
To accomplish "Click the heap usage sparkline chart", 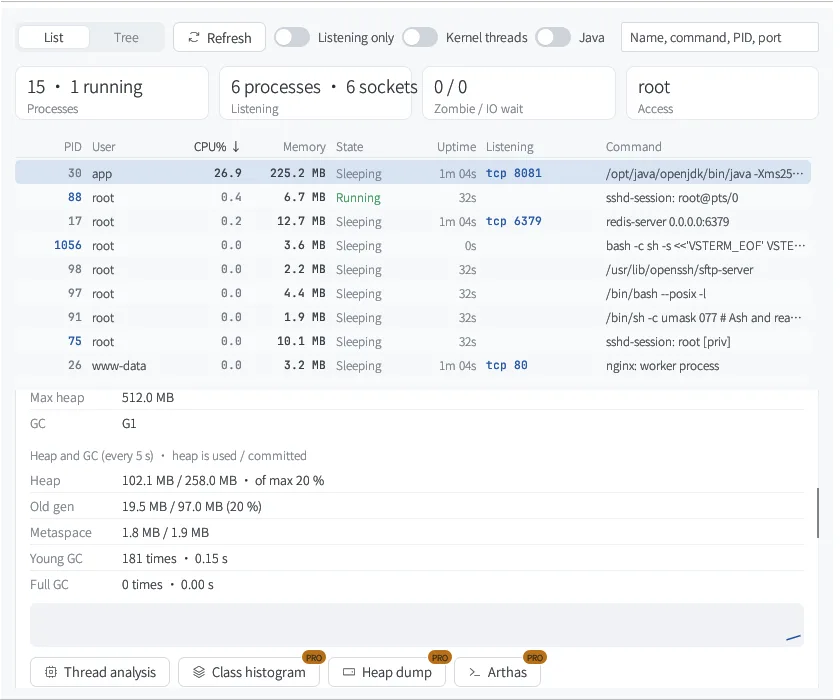I will [x=417, y=624].
